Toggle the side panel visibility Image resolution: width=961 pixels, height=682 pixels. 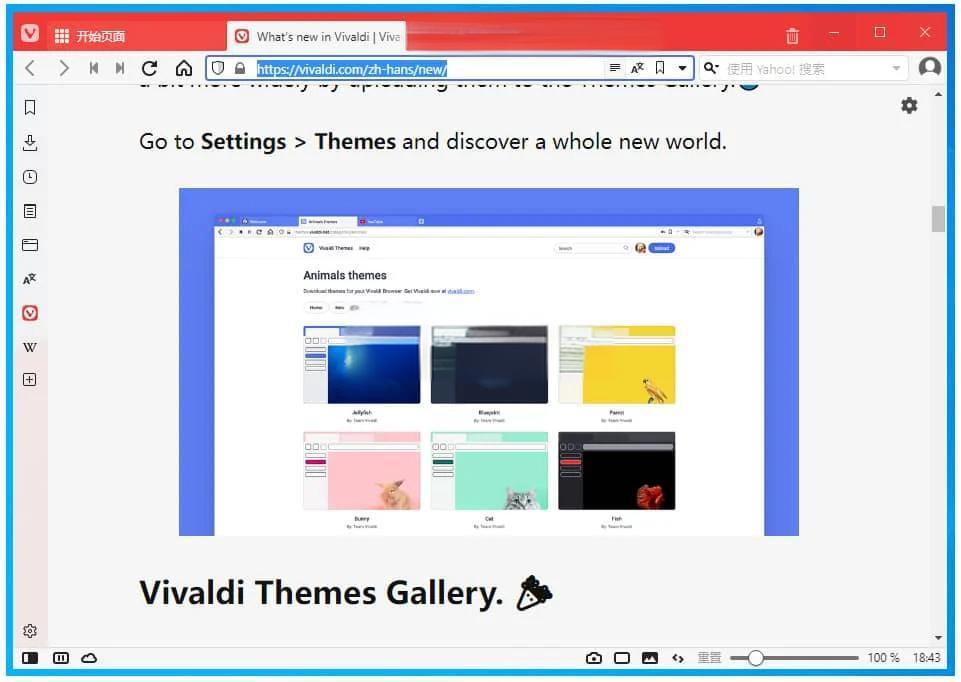click(30, 657)
